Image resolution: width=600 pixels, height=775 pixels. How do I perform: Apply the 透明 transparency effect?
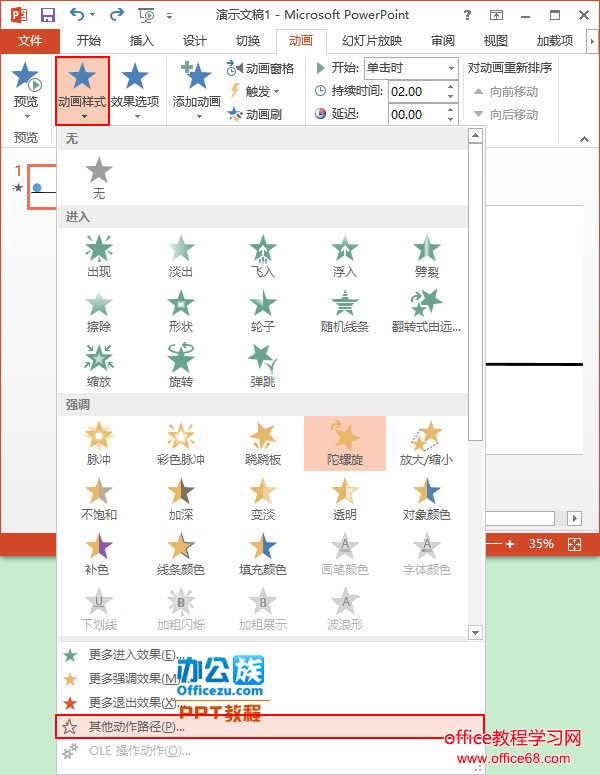click(x=344, y=499)
